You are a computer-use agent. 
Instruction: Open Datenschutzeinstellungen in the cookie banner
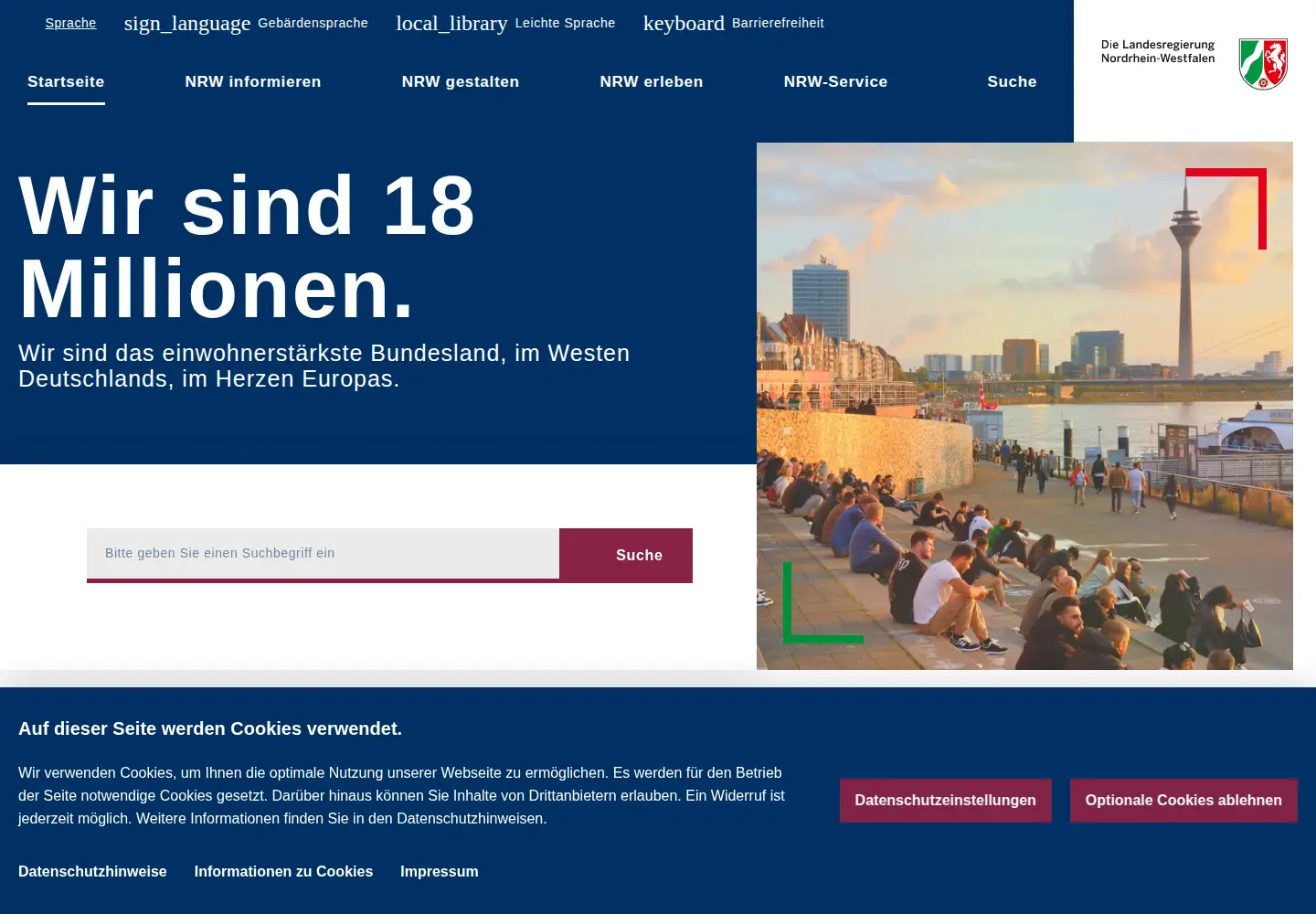945,800
